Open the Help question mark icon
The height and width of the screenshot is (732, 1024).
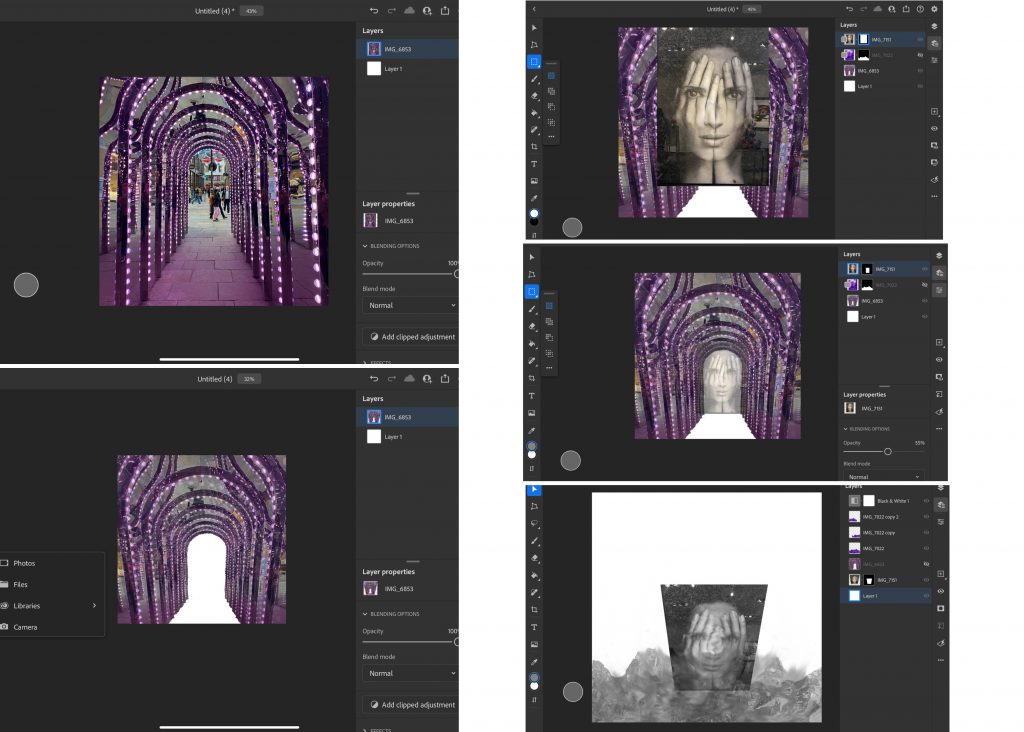[x=919, y=9]
